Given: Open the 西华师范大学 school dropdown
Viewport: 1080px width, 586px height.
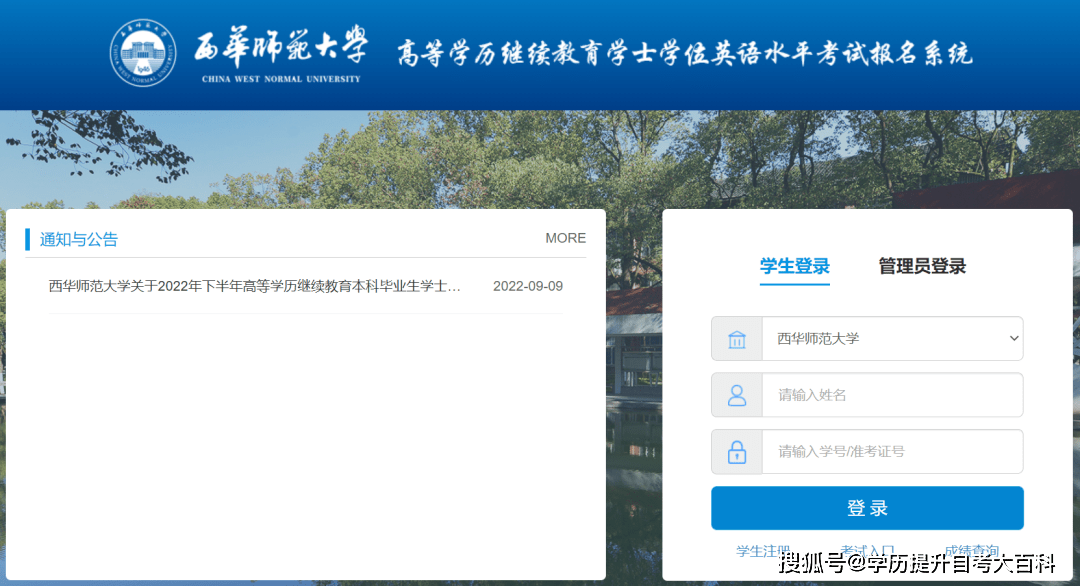Looking at the screenshot, I should [x=893, y=338].
